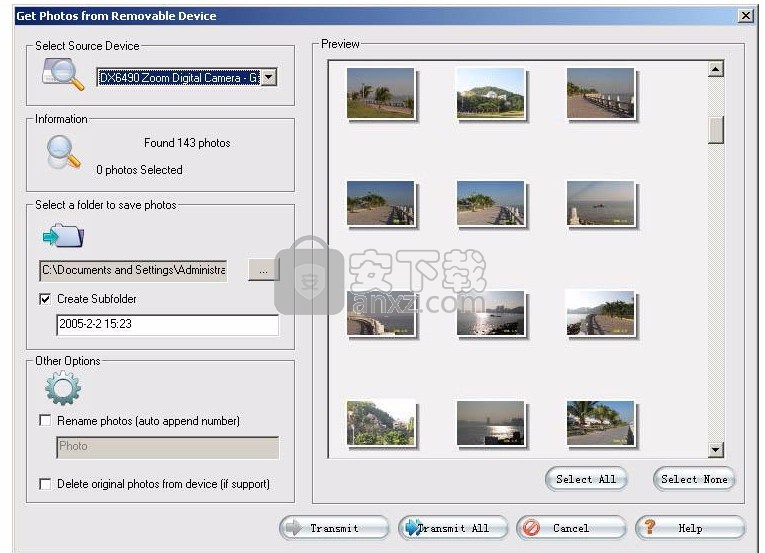Image resolution: width=765 pixels, height=553 pixels.
Task: Click the question mark Help icon
Action: pos(651,528)
